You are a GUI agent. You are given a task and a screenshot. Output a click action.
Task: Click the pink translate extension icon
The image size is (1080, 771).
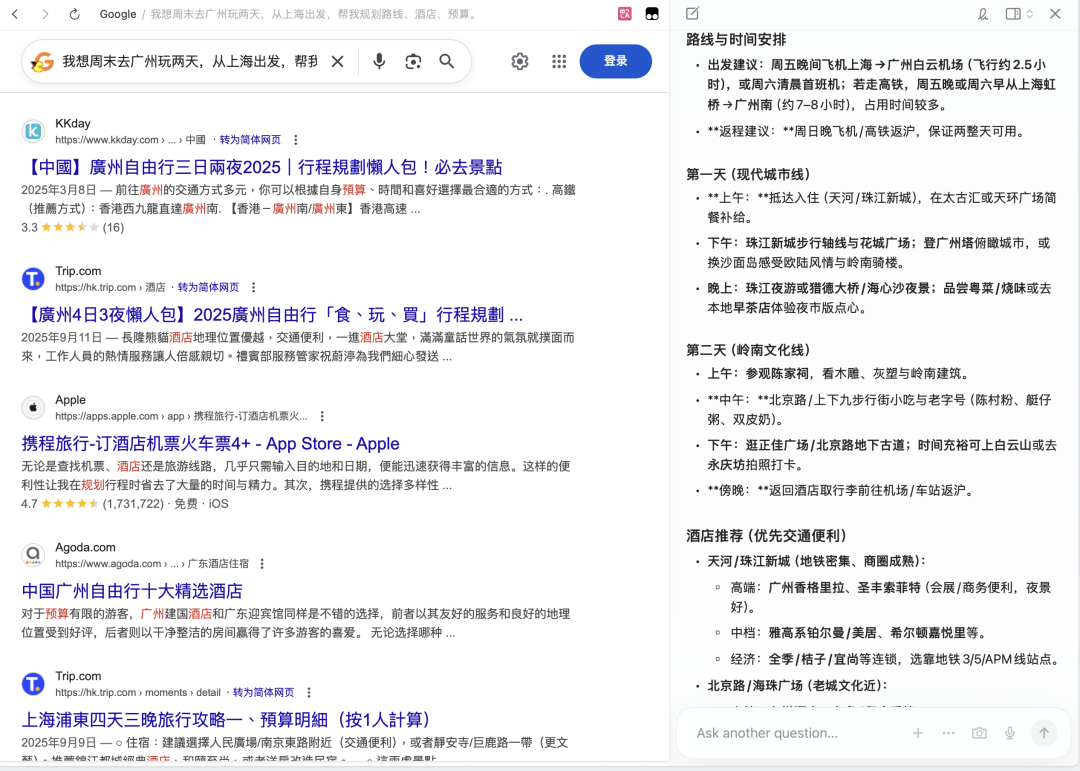click(x=624, y=14)
